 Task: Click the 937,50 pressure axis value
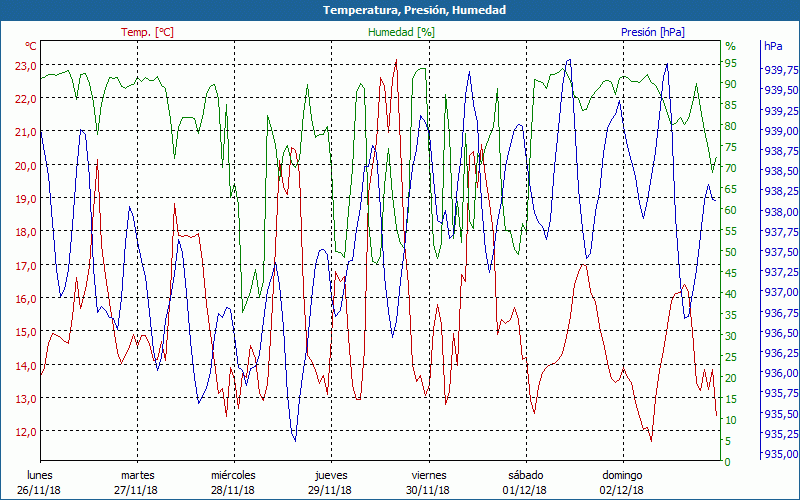pyautogui.click(x=781, y=252)
